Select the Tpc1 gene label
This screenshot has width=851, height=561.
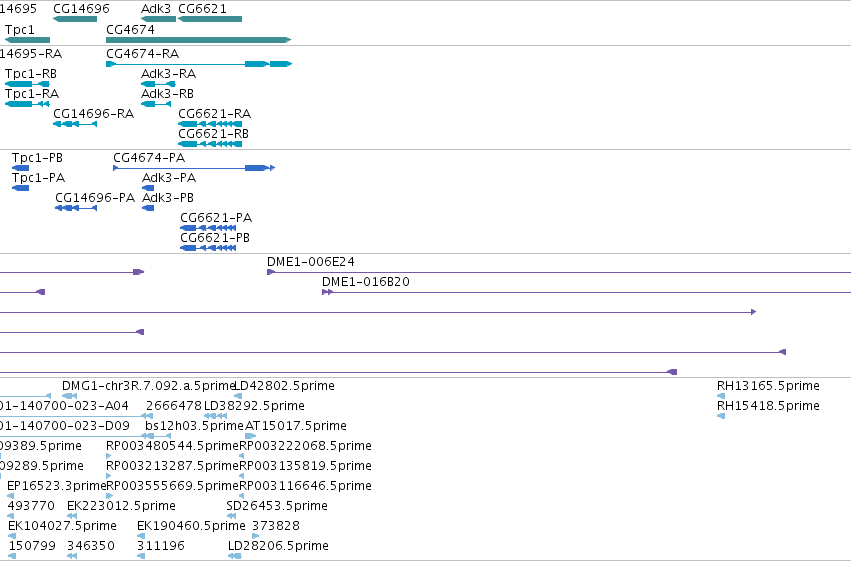20,29
